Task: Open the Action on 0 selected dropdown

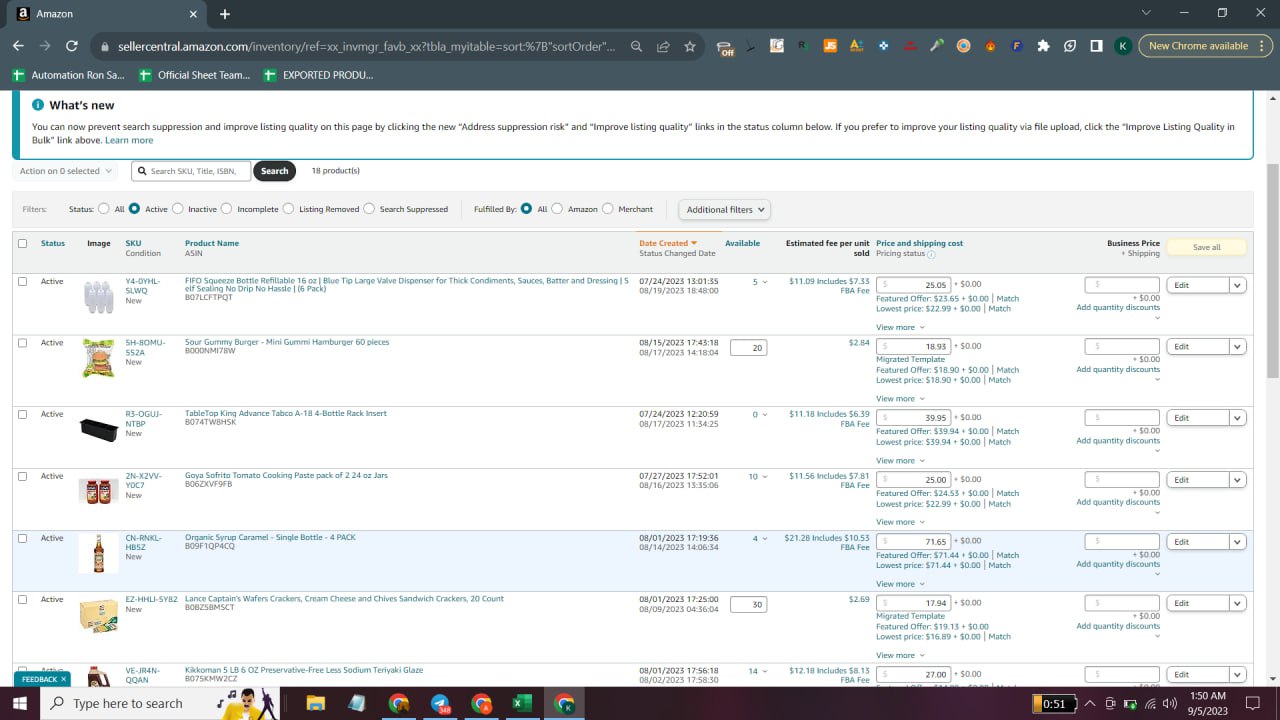Action: (x=66, y=171)
